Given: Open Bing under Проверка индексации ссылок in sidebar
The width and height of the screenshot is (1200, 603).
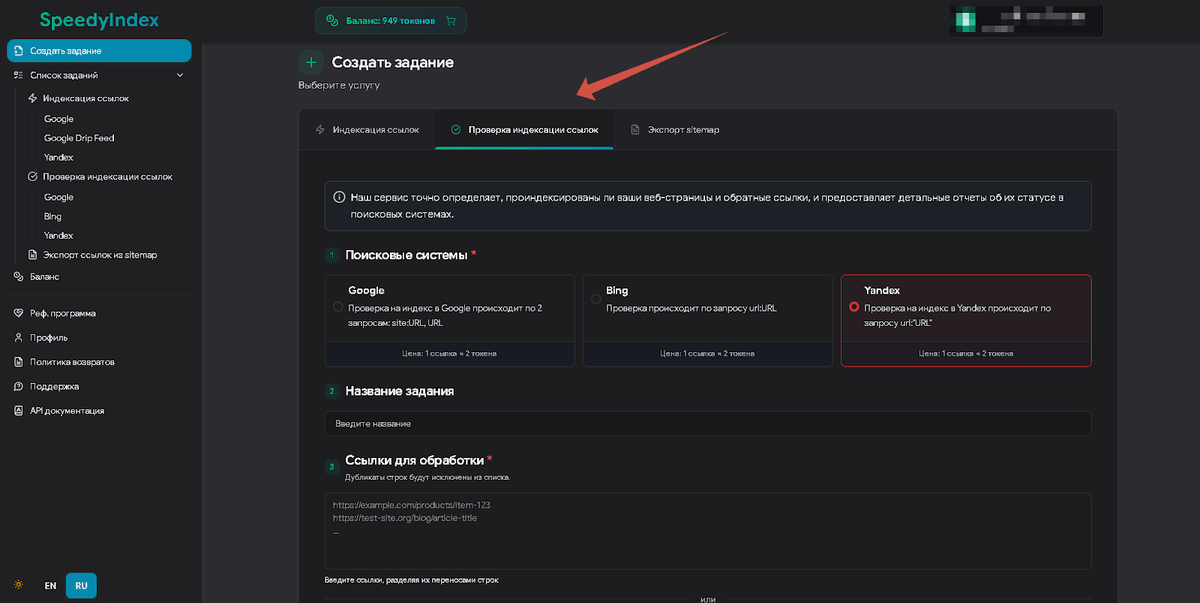Looking at the screenshot, I should click(x=53, y=216).
